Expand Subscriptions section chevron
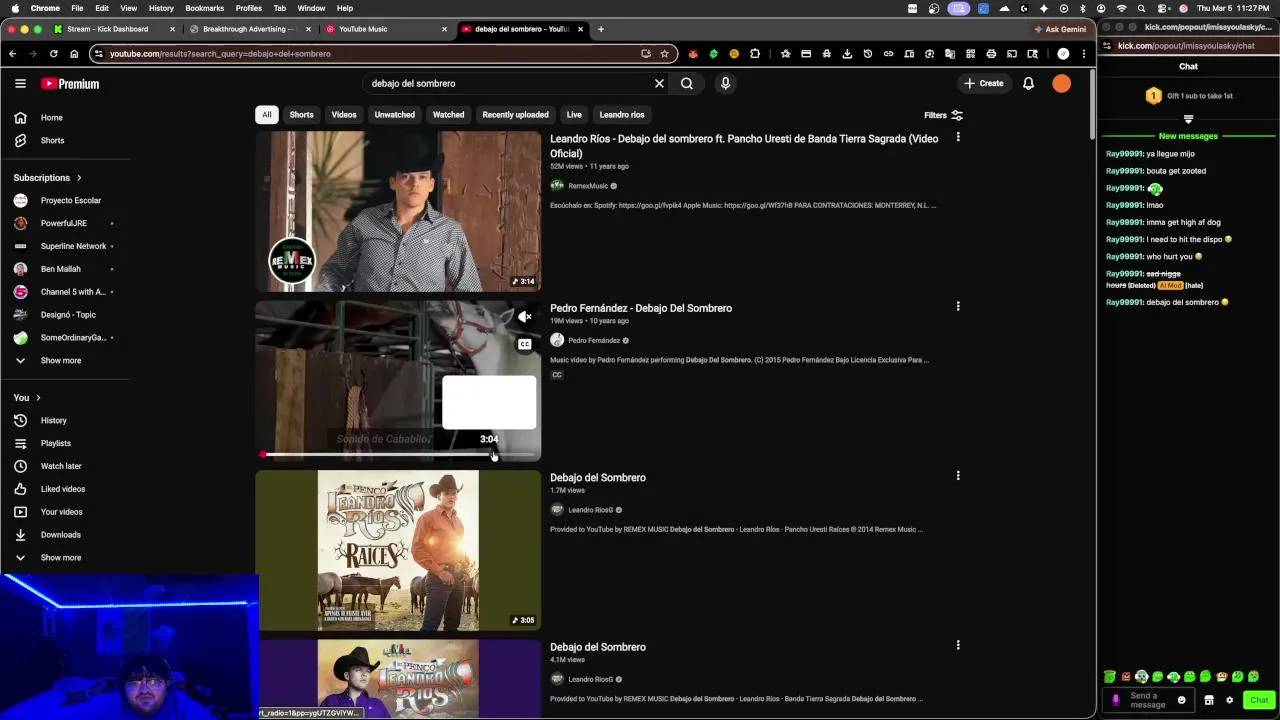 point(79,178)
